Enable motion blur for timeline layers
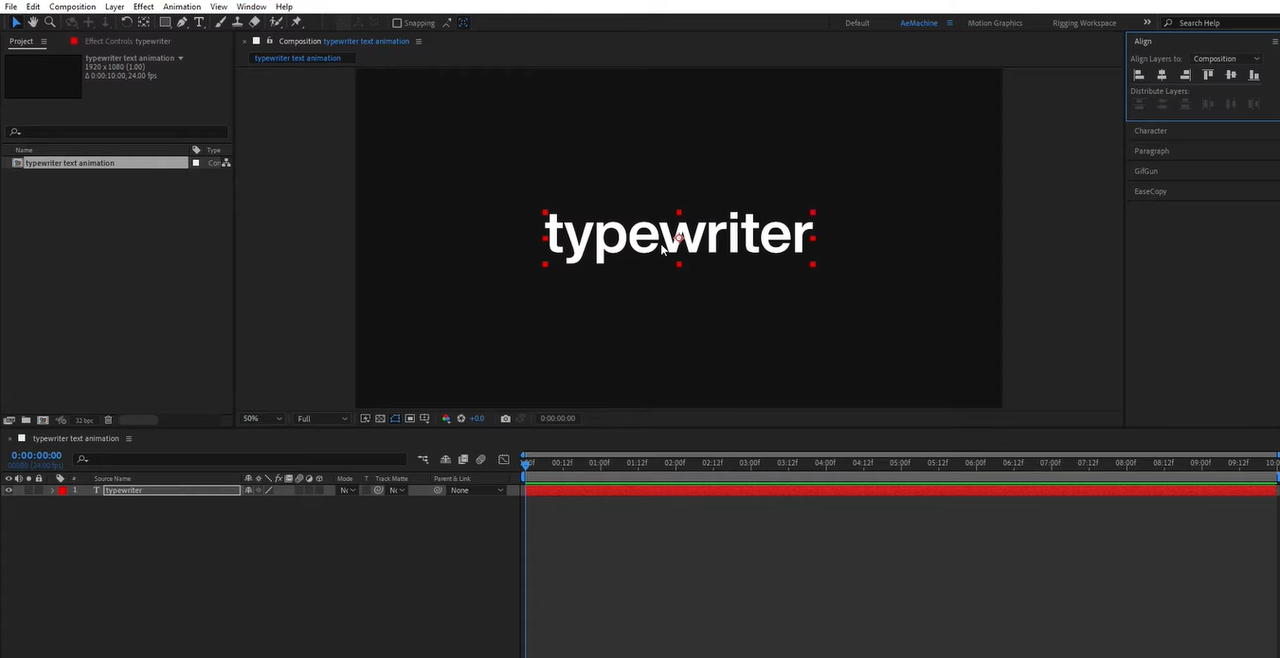The height and width of the screenshot is (658, 1280). point(480,460)
